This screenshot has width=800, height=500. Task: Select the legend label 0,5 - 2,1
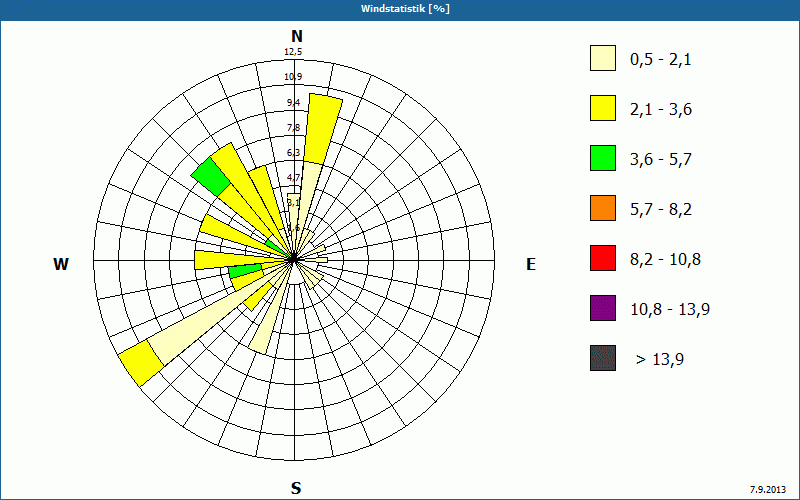[661, 60]
